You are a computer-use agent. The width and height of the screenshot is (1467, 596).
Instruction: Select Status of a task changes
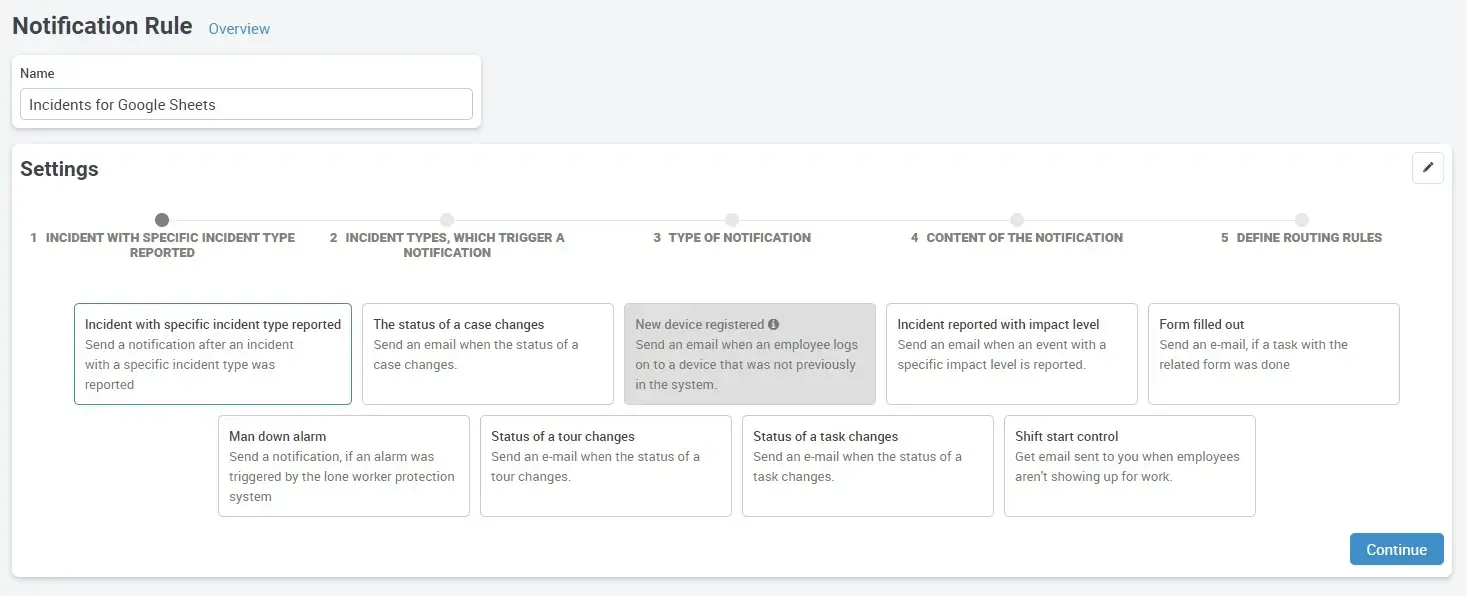[x=867, y=466]
